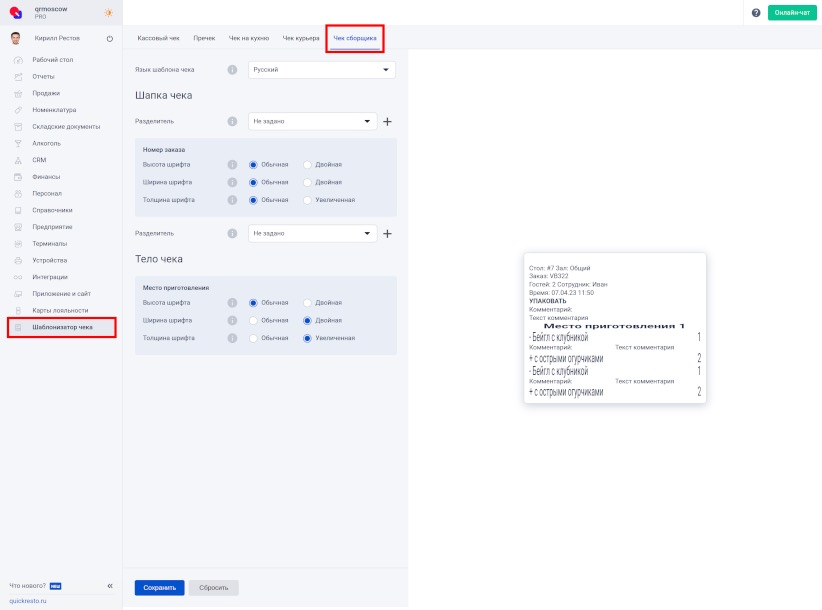Select Увеличенная thickness for Место приготовления
This screenshot has width=822, height=610.
coord(307,339)
